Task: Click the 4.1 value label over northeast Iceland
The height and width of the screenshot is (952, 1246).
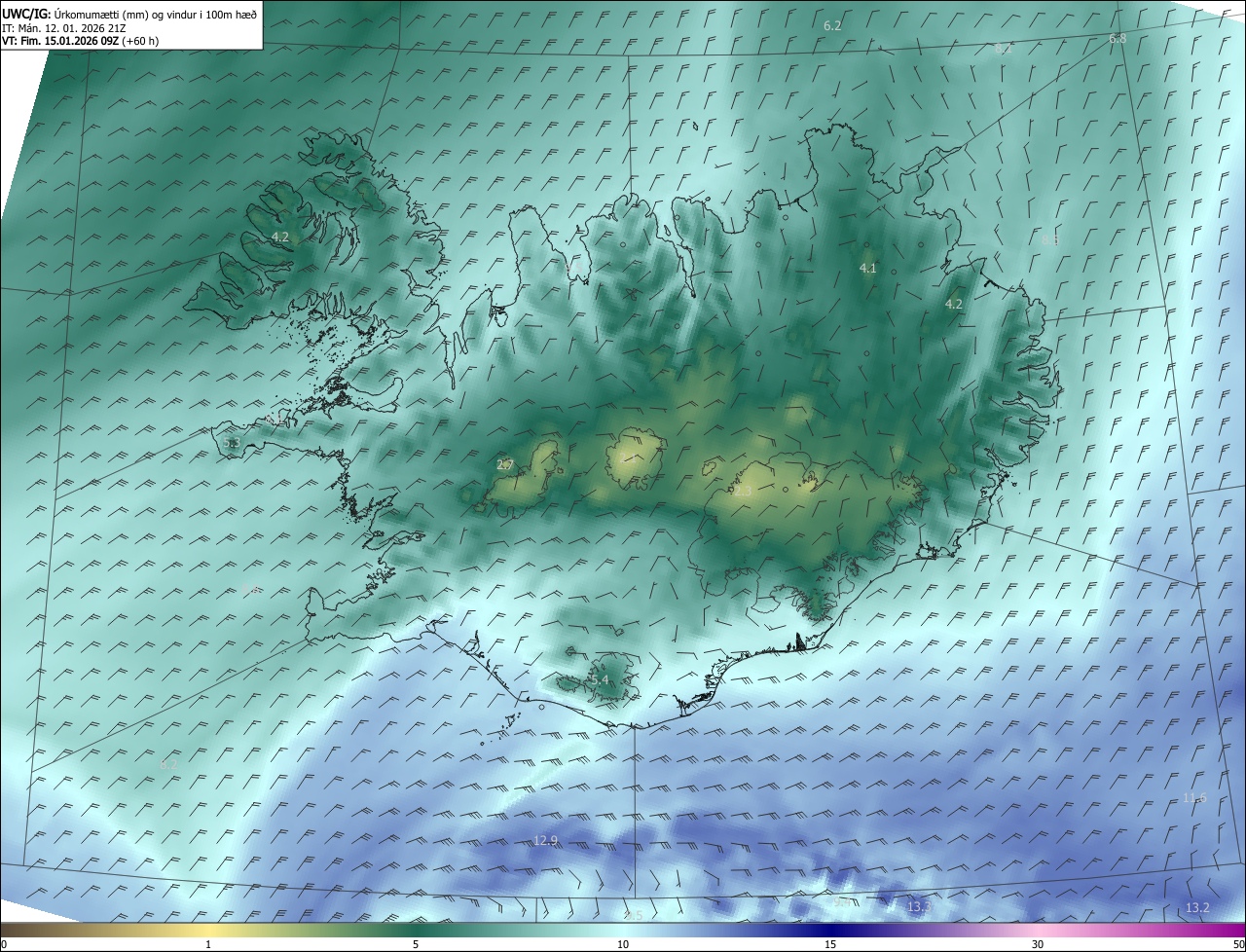Action: click(867, 268)
